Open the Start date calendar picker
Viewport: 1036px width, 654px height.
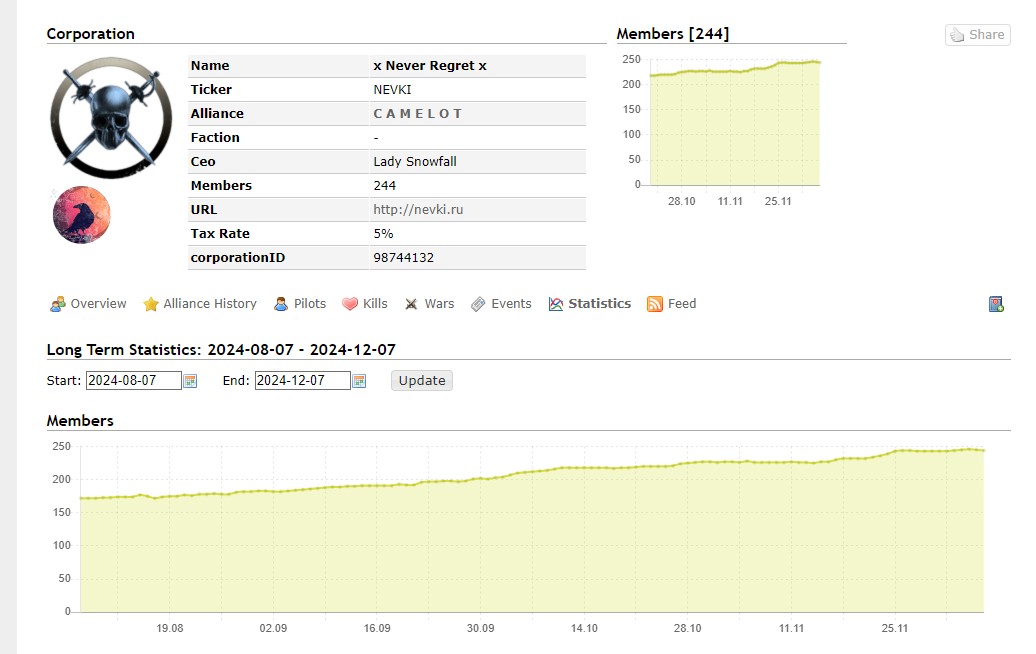tap(190, 381)
